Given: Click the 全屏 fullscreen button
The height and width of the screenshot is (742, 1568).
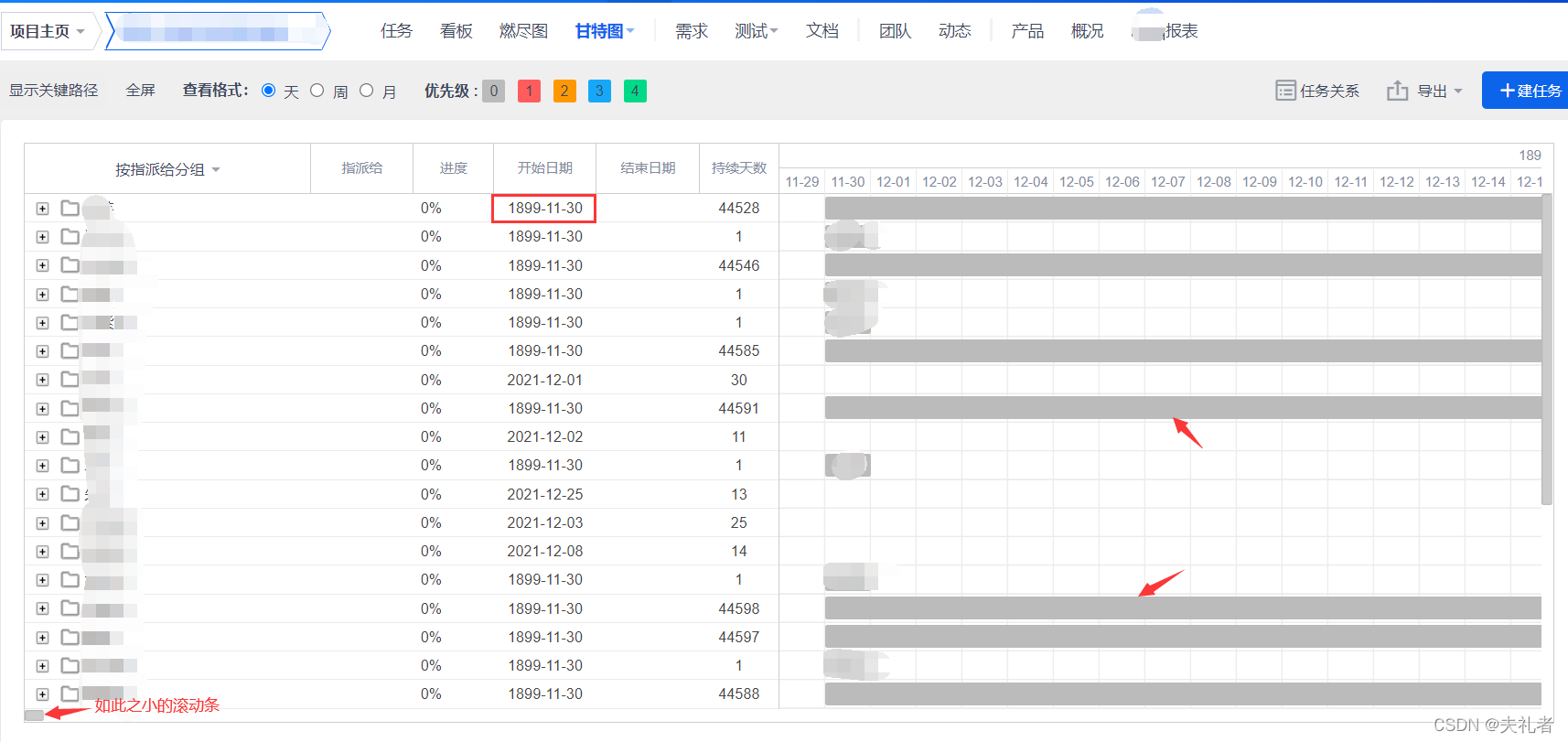Looking at the screenshot, I should (x=140, y=91).
